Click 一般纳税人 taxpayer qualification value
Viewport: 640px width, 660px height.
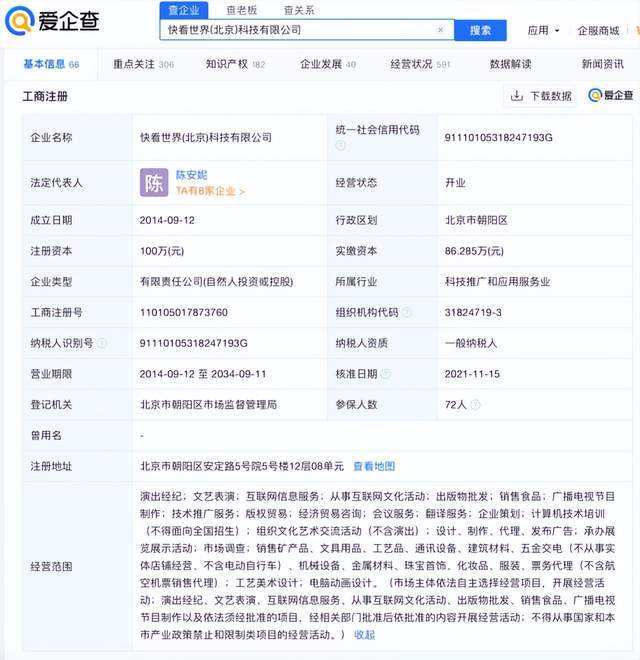[x=471, y=343]
